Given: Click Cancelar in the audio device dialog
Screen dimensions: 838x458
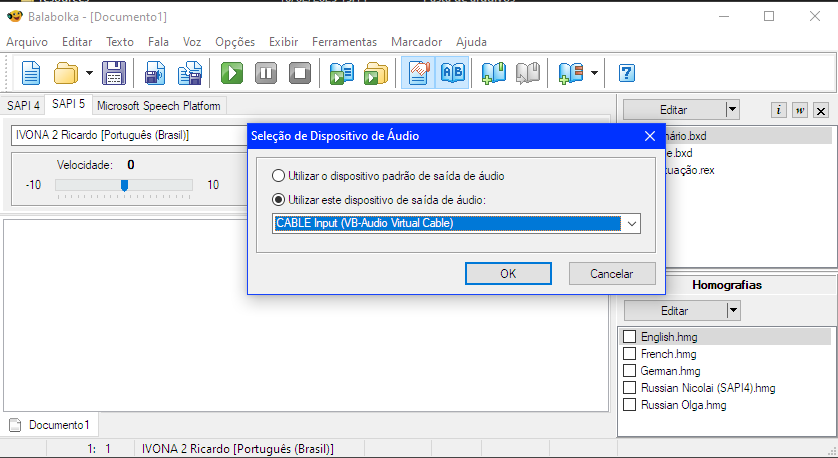Looking at the screenshot, I should (x=612, y=273).
